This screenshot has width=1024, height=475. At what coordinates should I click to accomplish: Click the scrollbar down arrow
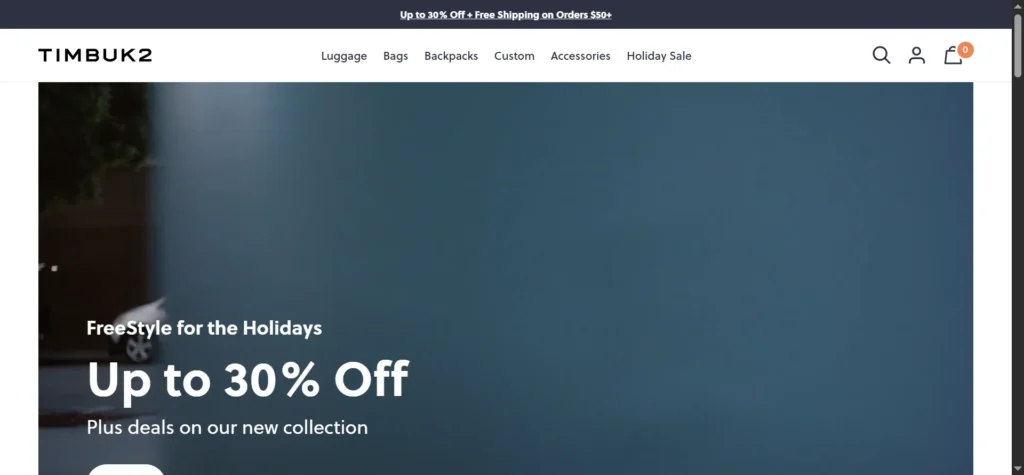tap(1017, 469)
